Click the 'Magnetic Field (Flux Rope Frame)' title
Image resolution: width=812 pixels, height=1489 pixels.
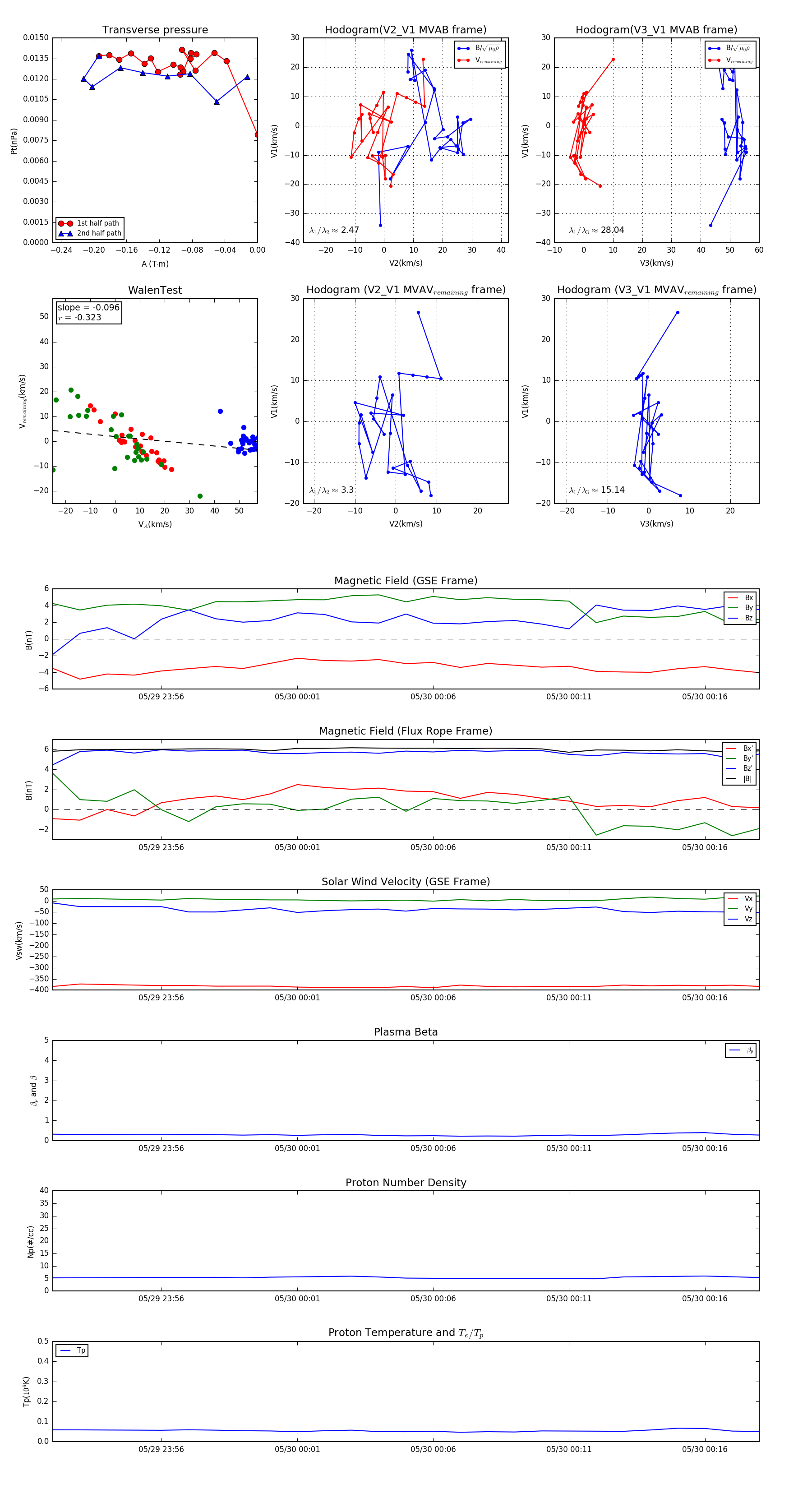[x=406, y=731]
